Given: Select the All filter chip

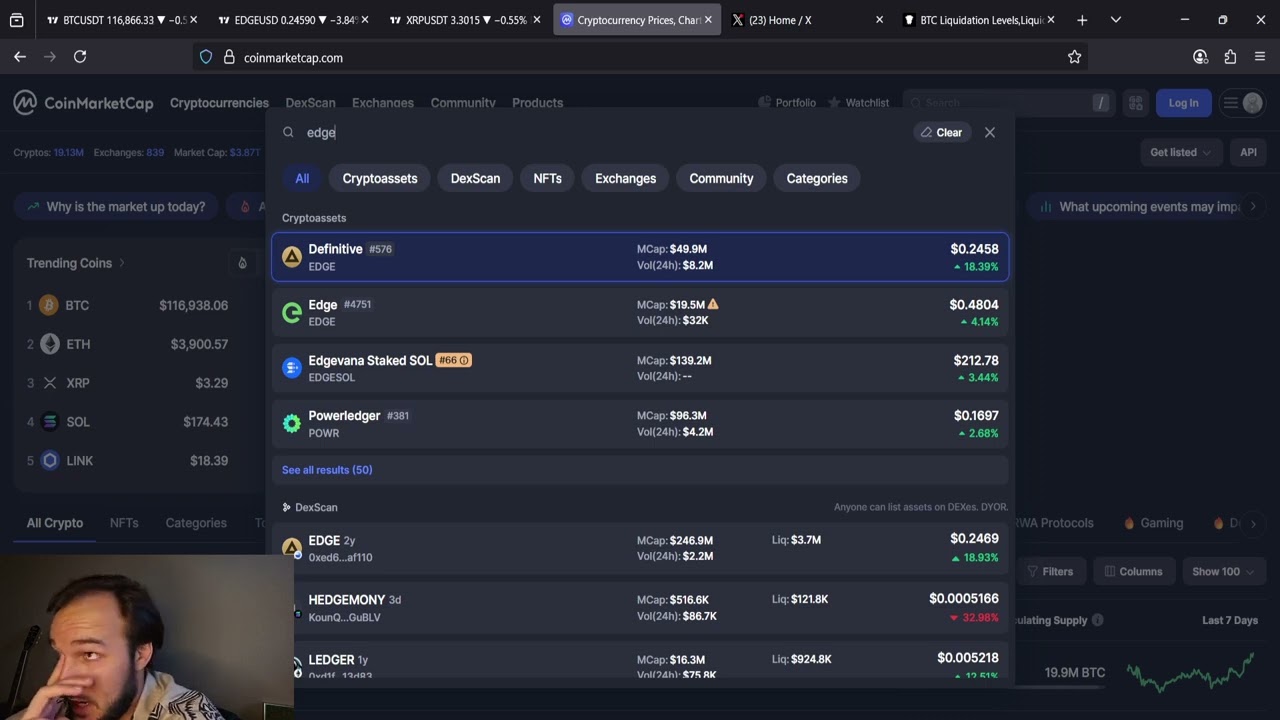Looking at the screenshot, I should [x=302, y=178].
